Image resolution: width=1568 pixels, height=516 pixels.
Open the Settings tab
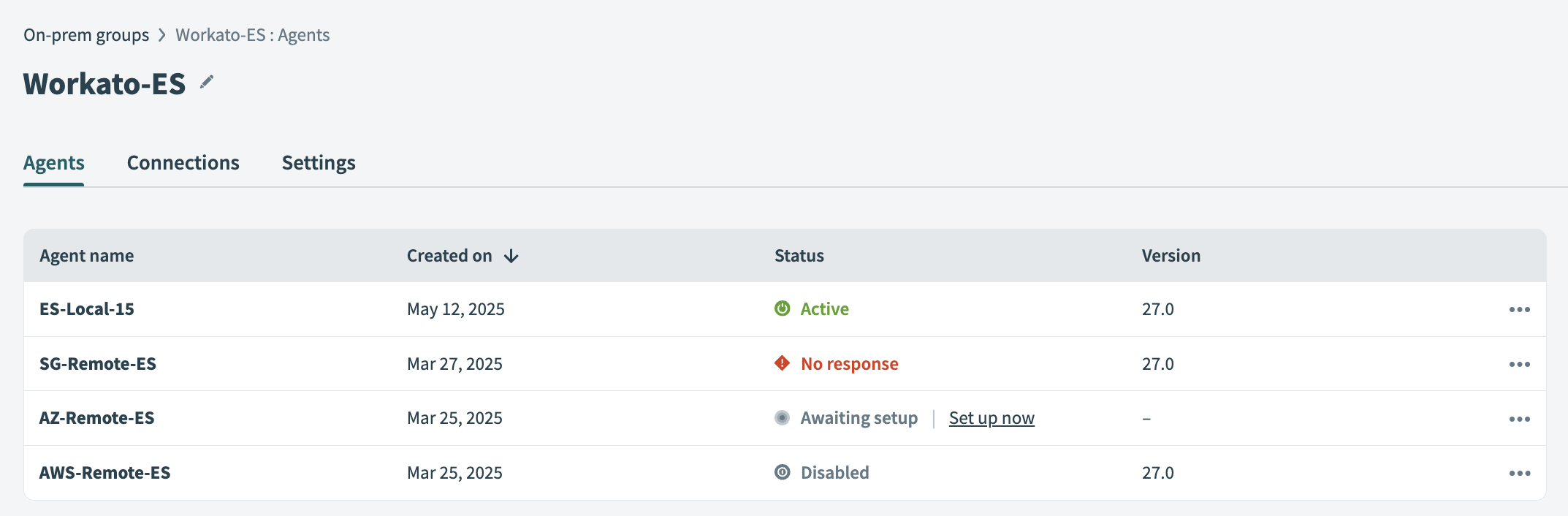pyautogui.click(x=319, y=163)
